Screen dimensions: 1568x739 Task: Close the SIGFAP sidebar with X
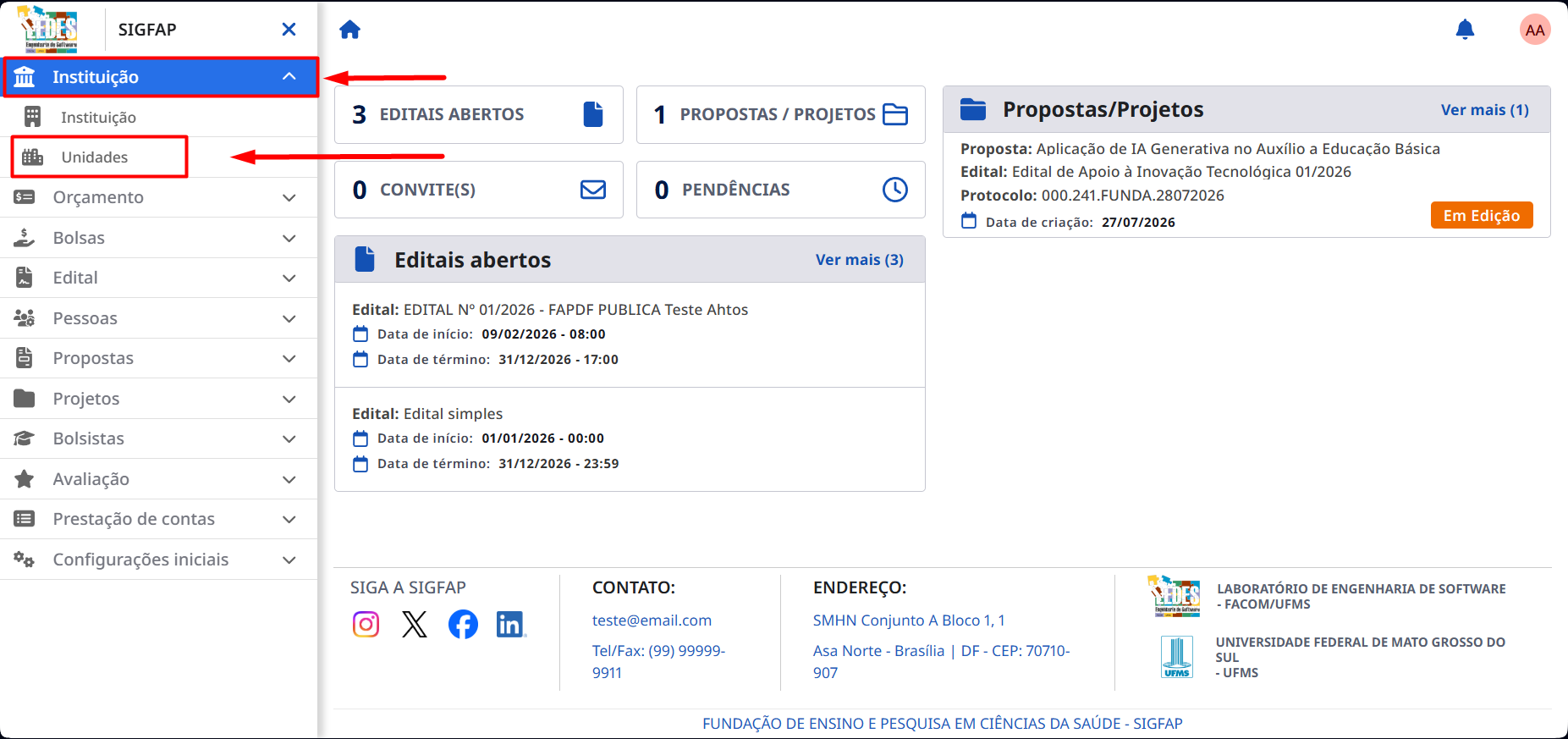click(x=289, y=30)
